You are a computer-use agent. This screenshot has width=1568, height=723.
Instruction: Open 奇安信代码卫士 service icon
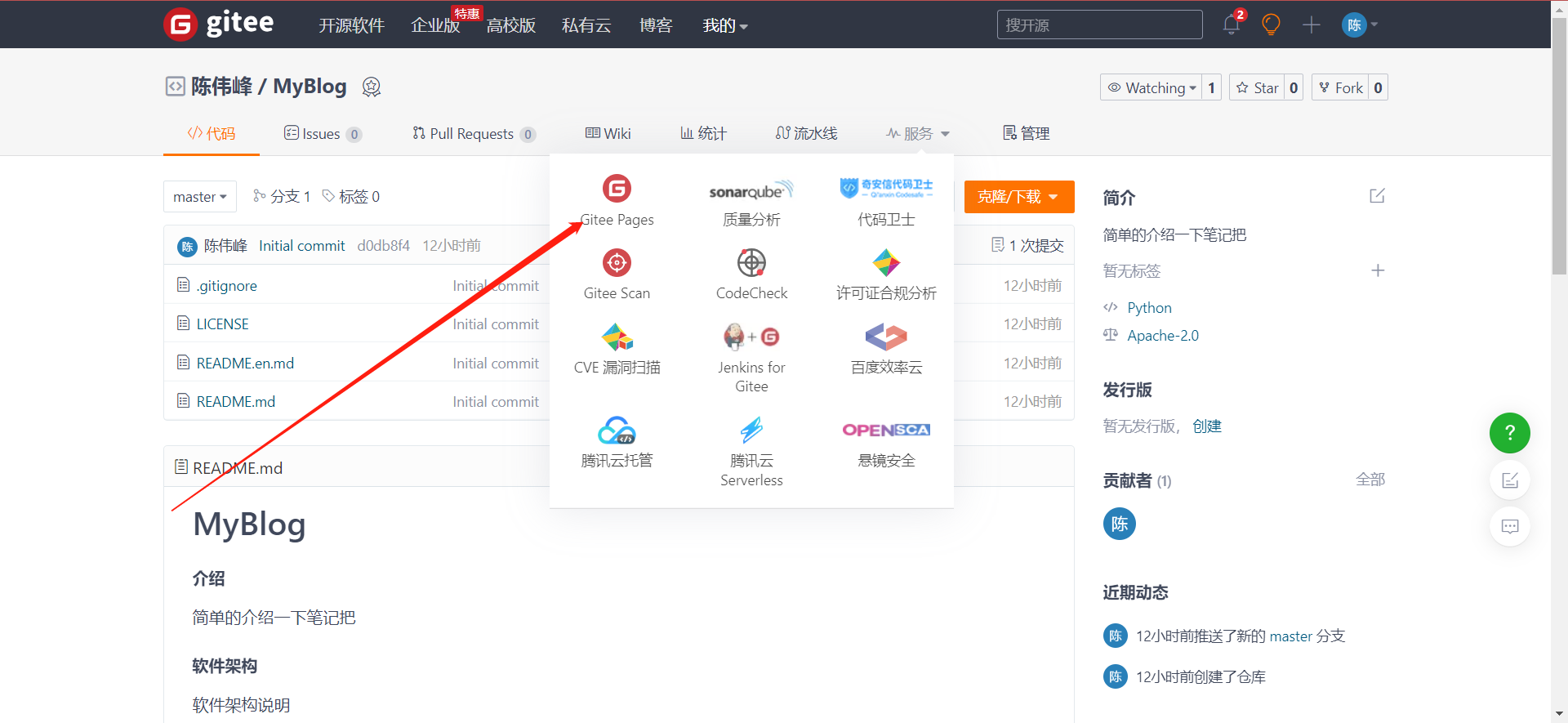[886, 189]
